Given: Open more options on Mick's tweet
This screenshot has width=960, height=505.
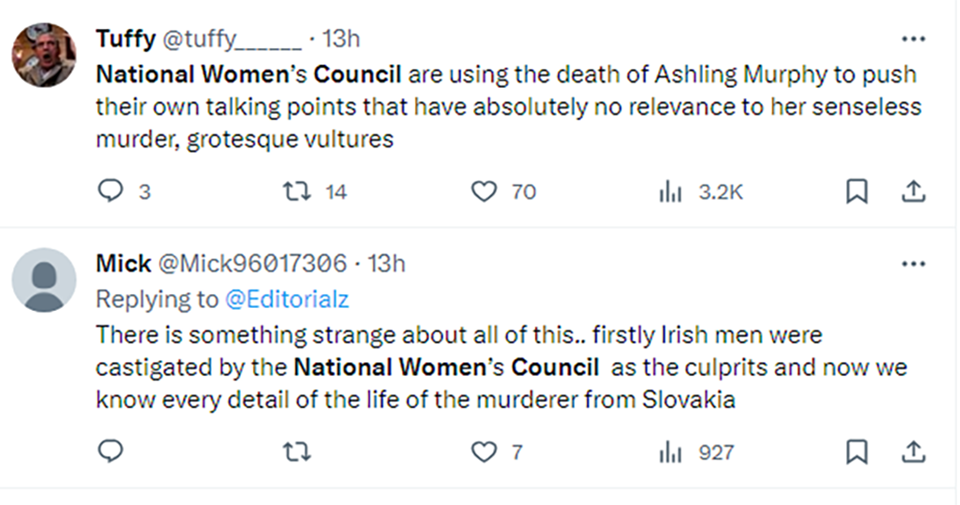Looking at the screenshot, I should click(913, 264).
